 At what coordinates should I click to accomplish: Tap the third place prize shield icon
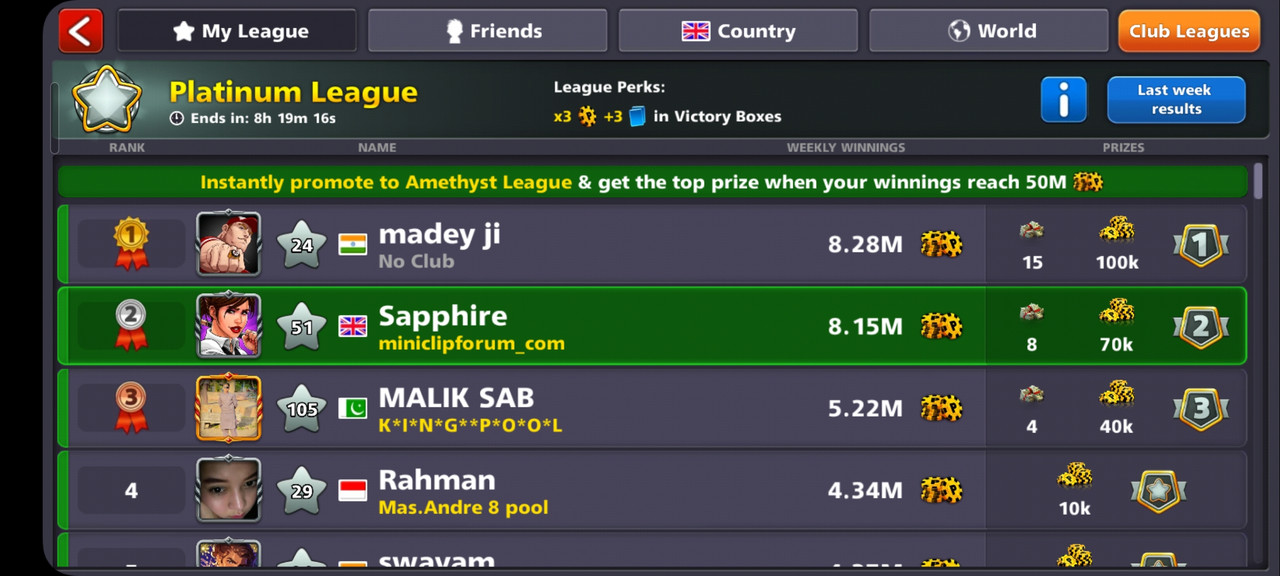1201,409
